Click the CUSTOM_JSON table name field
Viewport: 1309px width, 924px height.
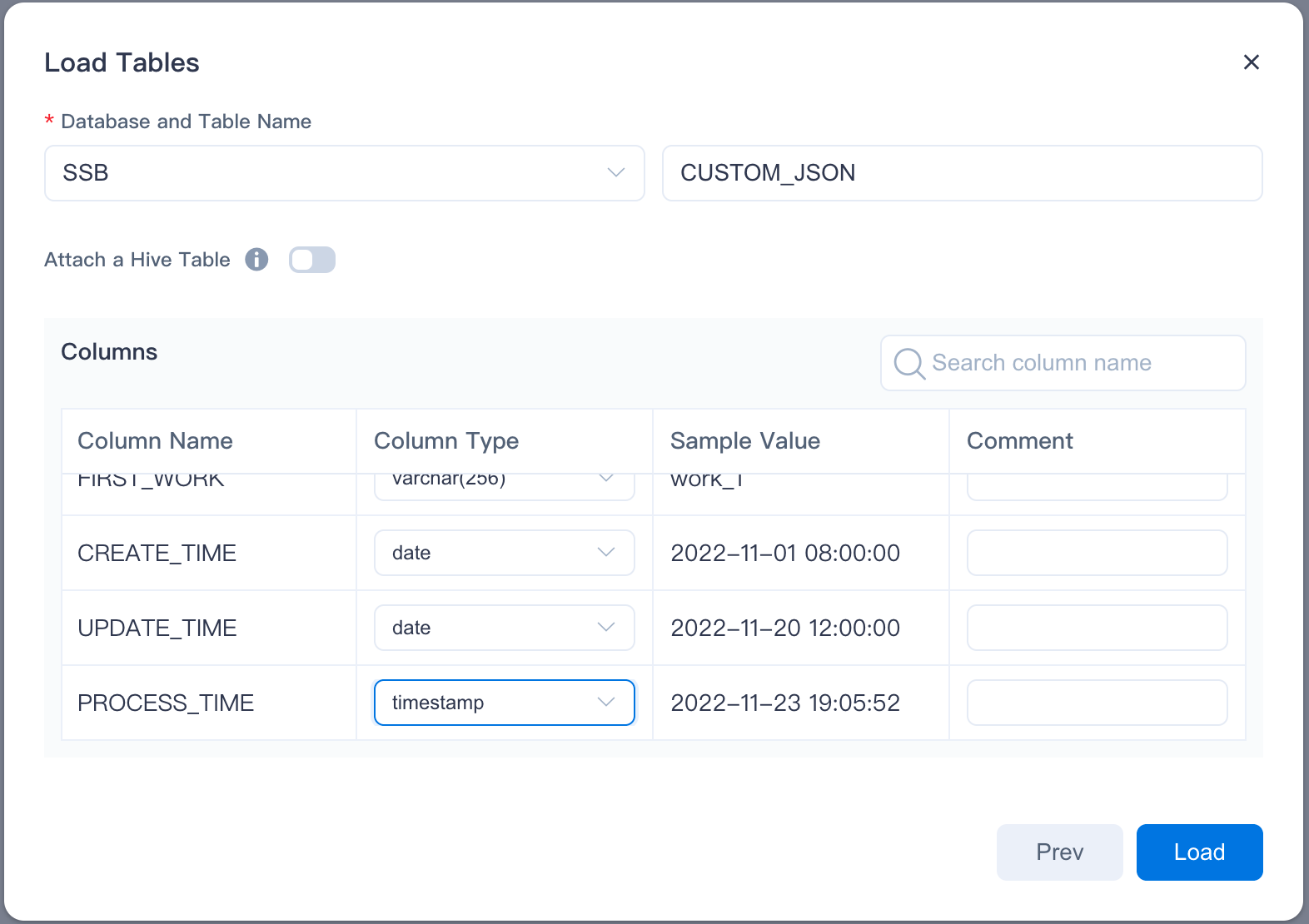pyautogui.click(x=962, y=173)
